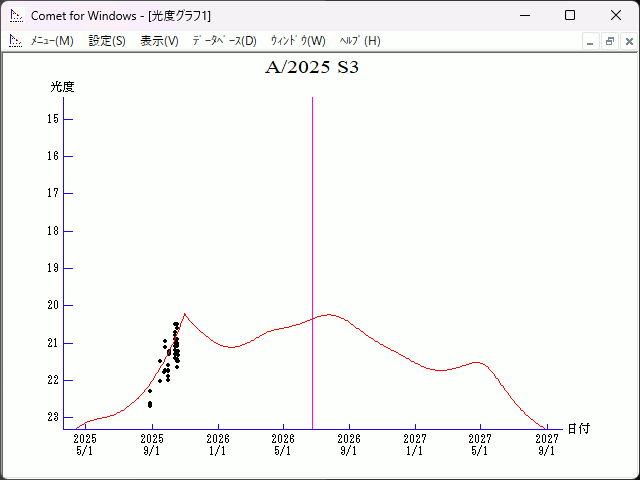Minimize the Comet for Windows main window

coord(523,15)
